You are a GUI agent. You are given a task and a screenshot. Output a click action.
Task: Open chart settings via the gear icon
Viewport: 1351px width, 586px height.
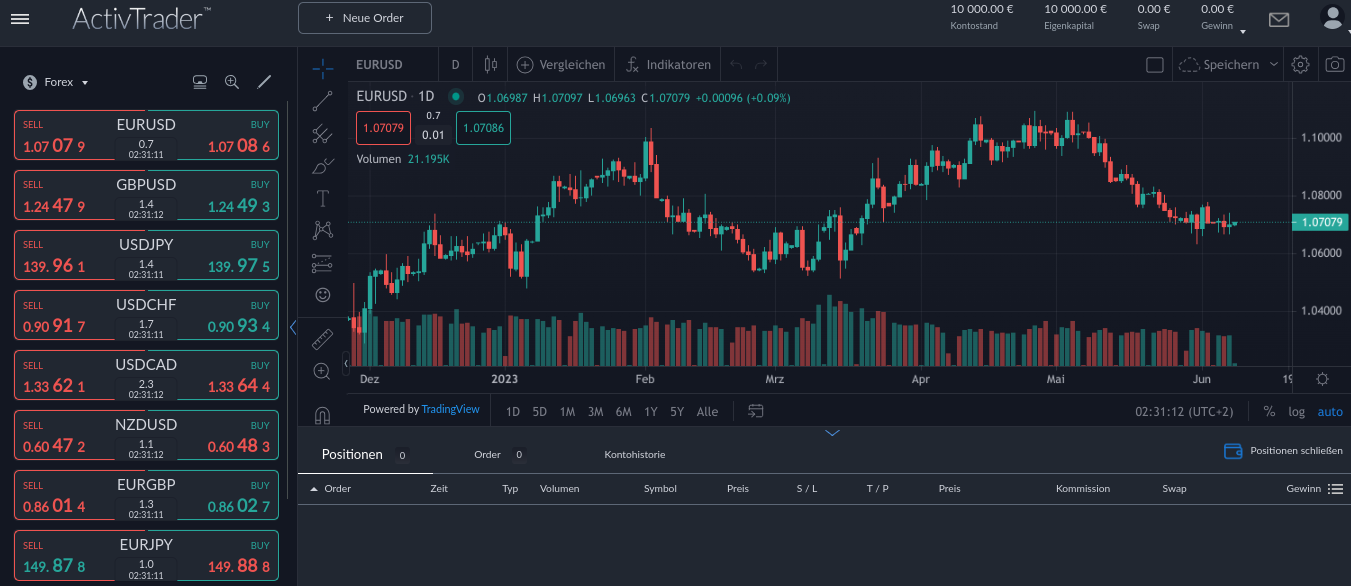(1300, 63)
